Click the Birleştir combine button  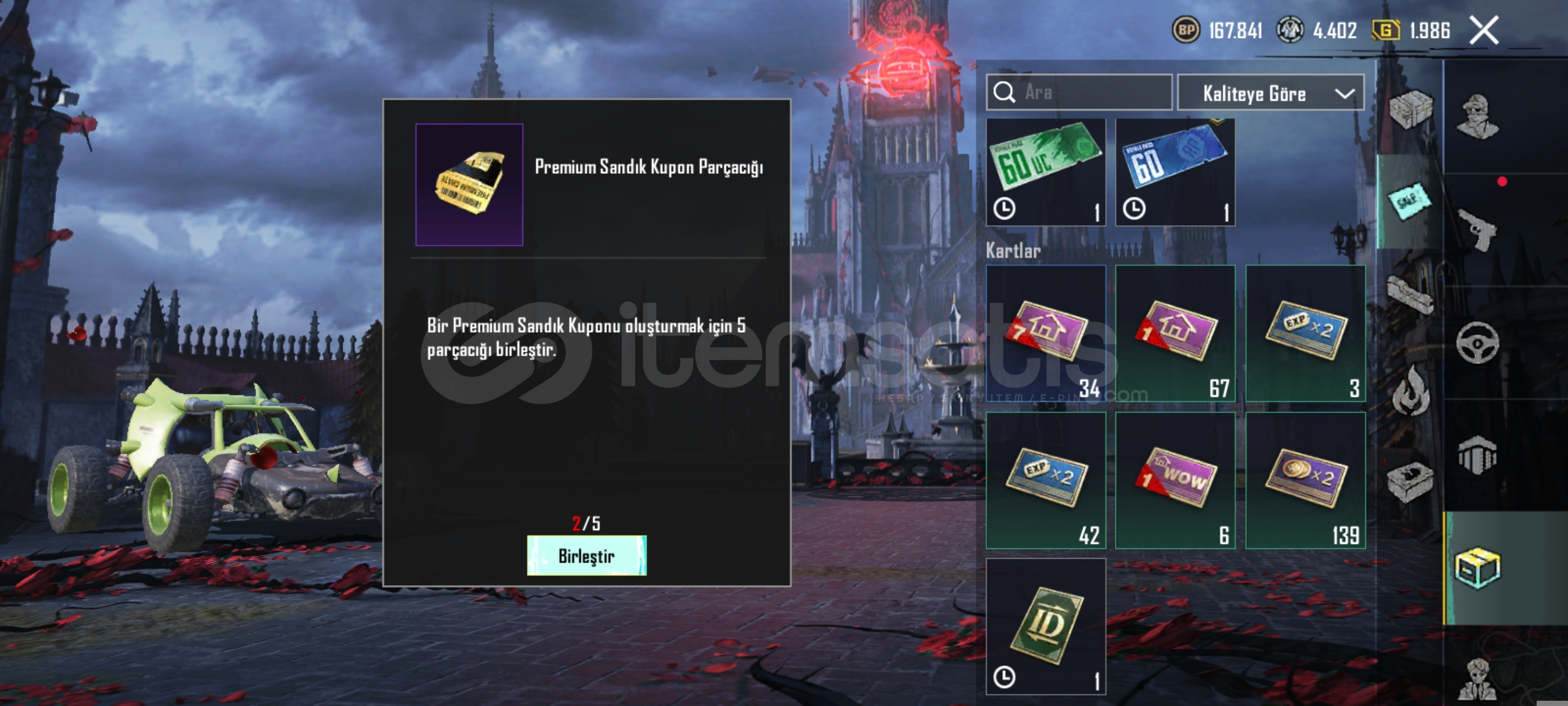[587, 556]
